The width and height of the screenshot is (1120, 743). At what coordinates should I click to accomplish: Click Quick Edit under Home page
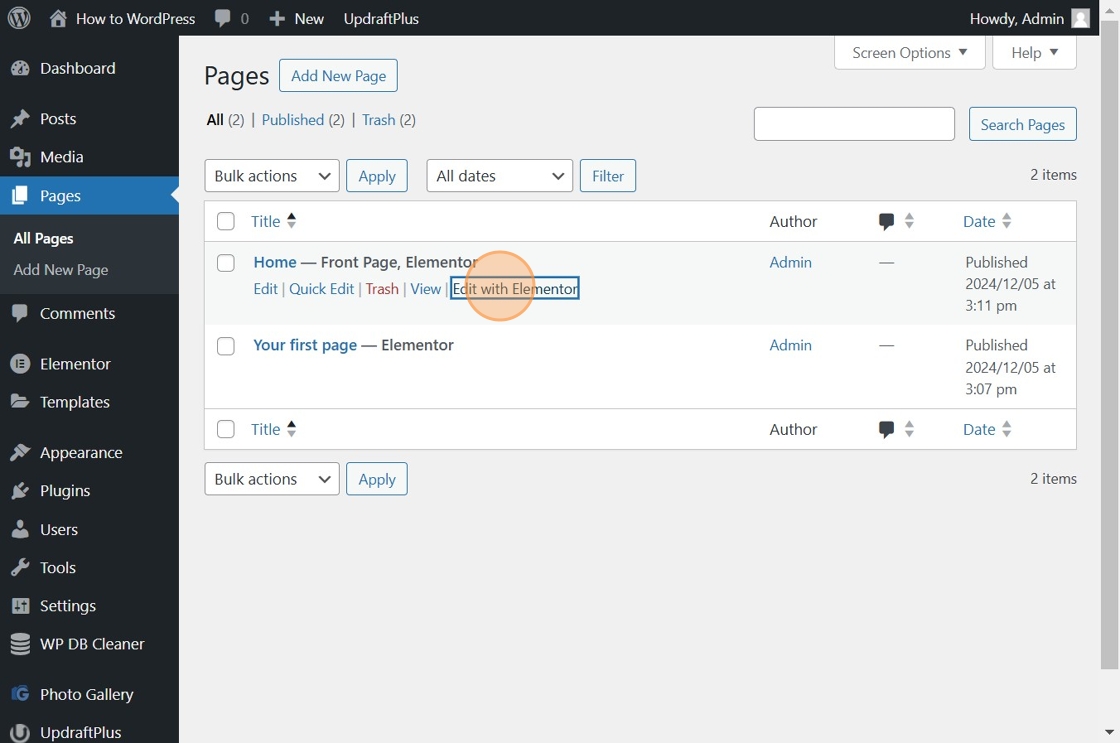(x=321, y=289)
